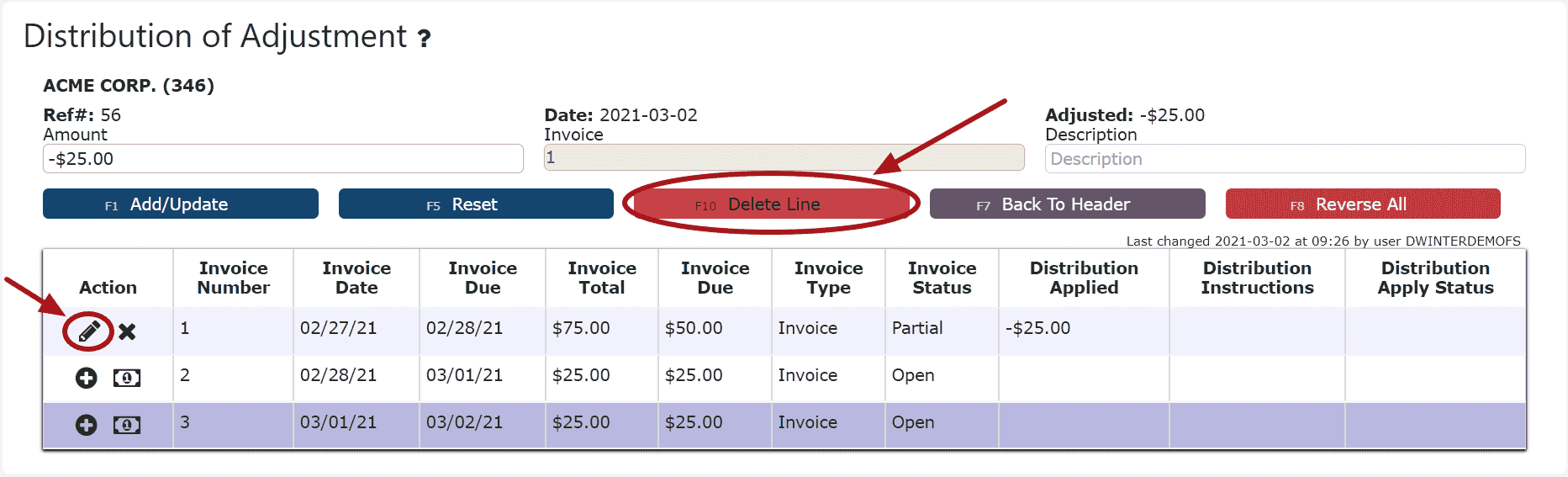Select the Invoice Number column header
The image size is (1568, 477).
234,278
